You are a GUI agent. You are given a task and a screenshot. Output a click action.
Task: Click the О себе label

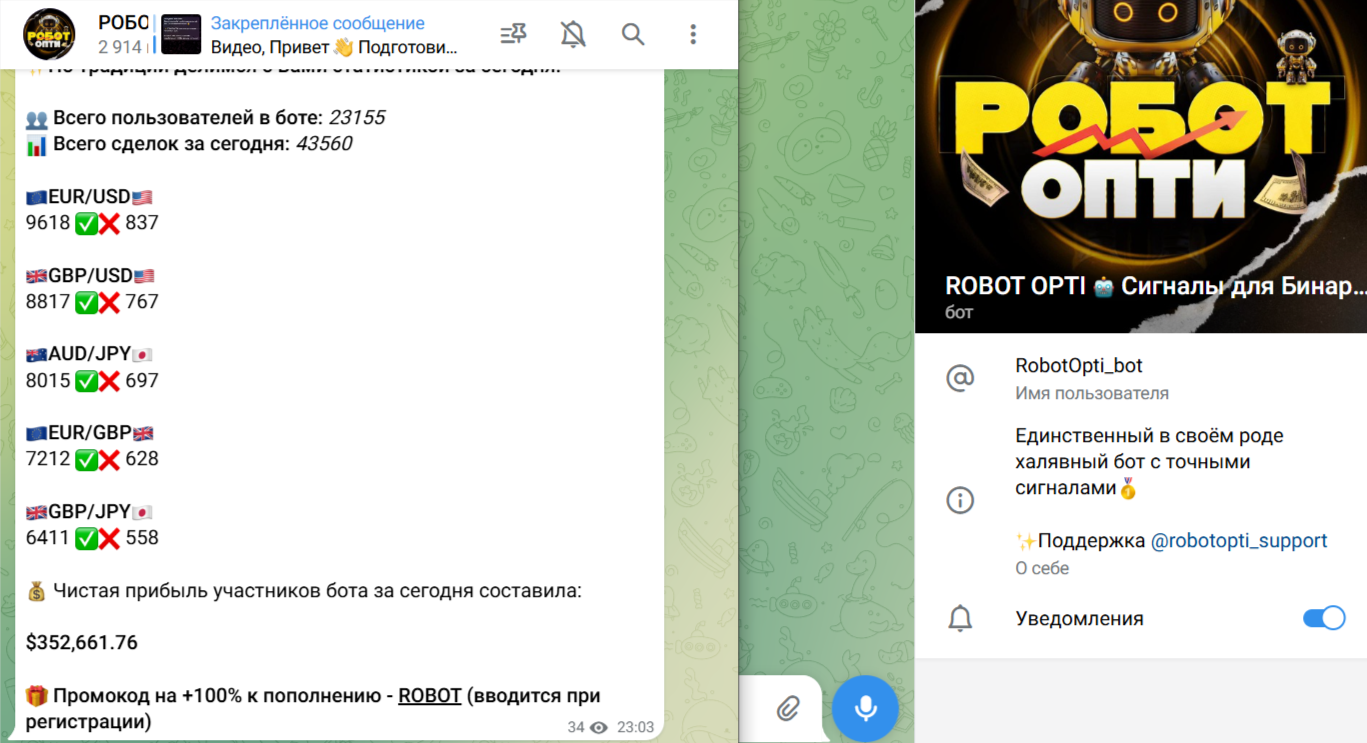click(1042, 568)
